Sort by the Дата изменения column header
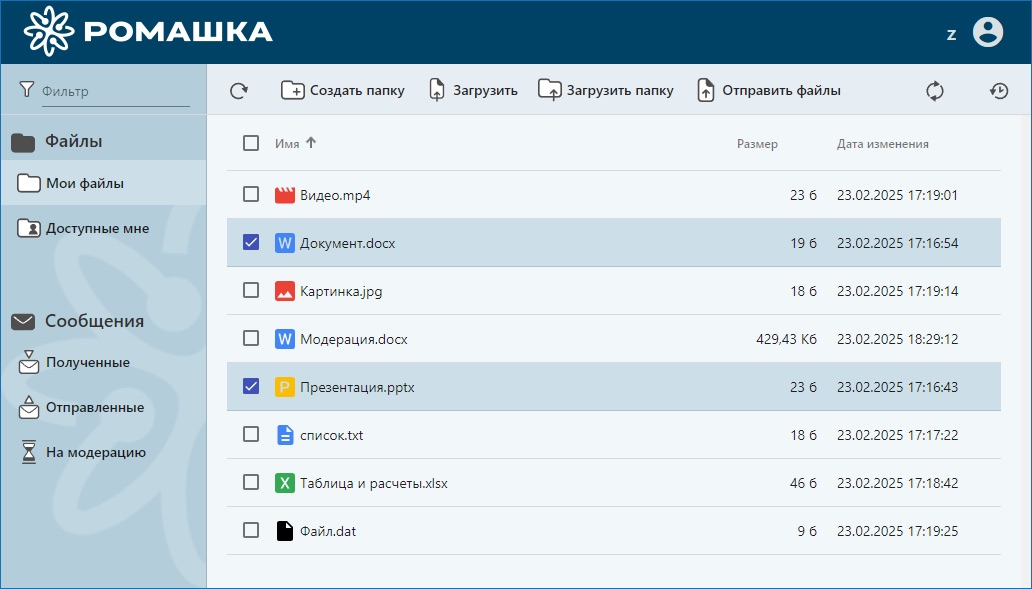Image resolution: width=1032 pixels, height=589 pixels. [883, 143]
